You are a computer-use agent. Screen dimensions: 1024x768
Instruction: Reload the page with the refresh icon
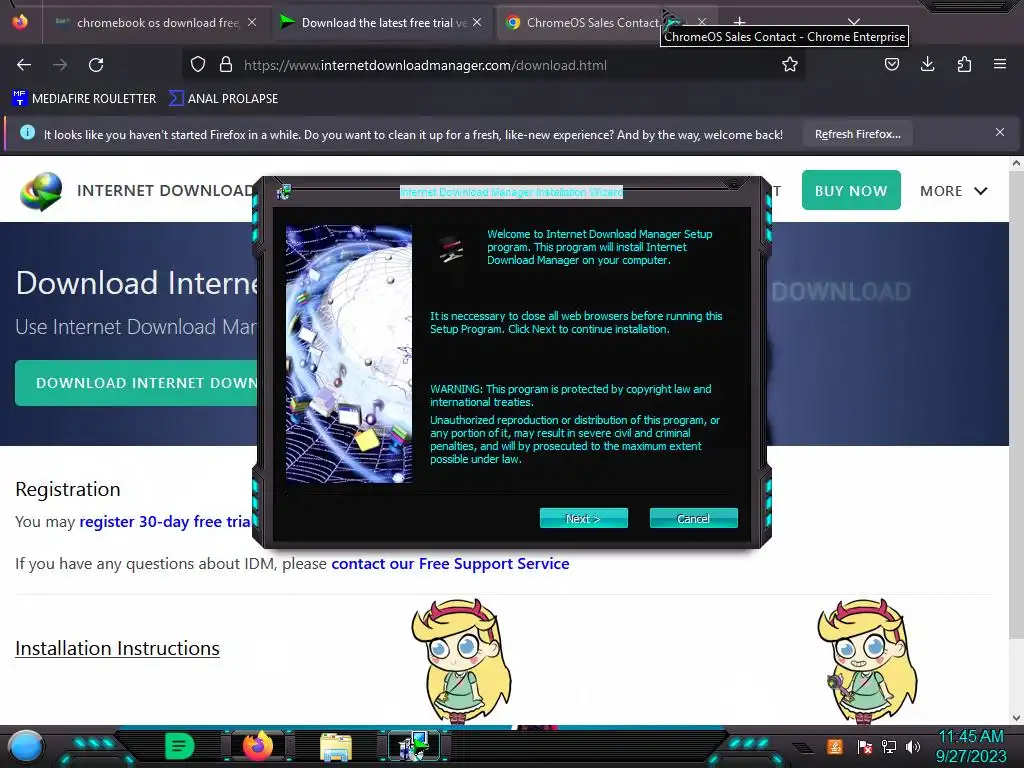pos(96,65)
